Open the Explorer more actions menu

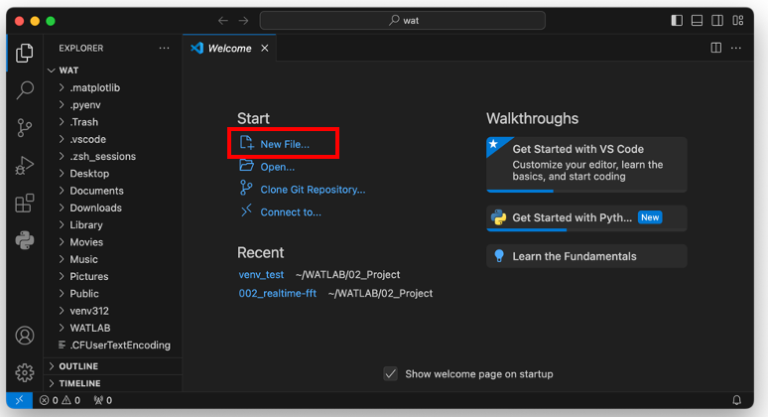164,48
